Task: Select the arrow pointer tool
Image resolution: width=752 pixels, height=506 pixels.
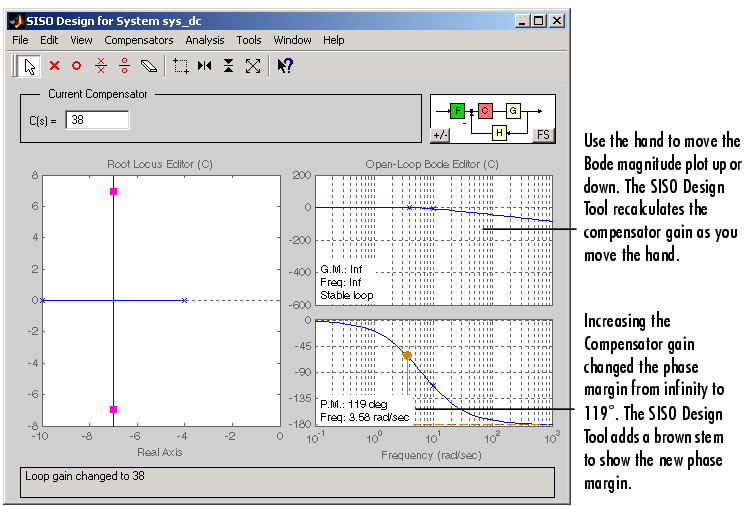Action: point(30,66)
